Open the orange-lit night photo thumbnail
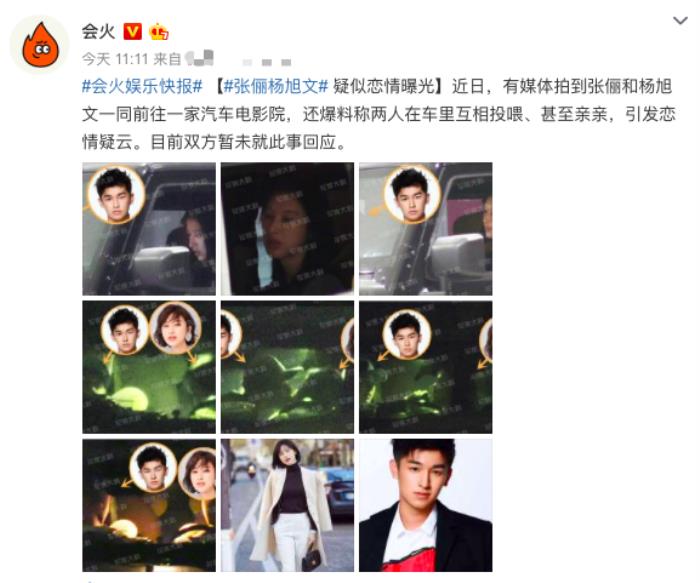This screenshot has height=583, width=700. (x=149, y=505)
